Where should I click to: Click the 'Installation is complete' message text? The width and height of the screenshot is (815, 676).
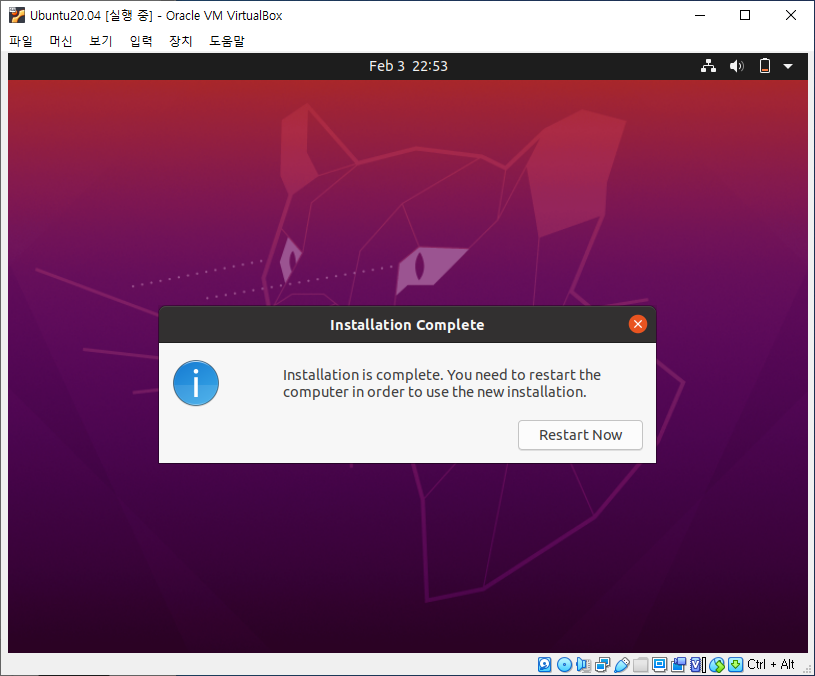(x=441, y=383)
